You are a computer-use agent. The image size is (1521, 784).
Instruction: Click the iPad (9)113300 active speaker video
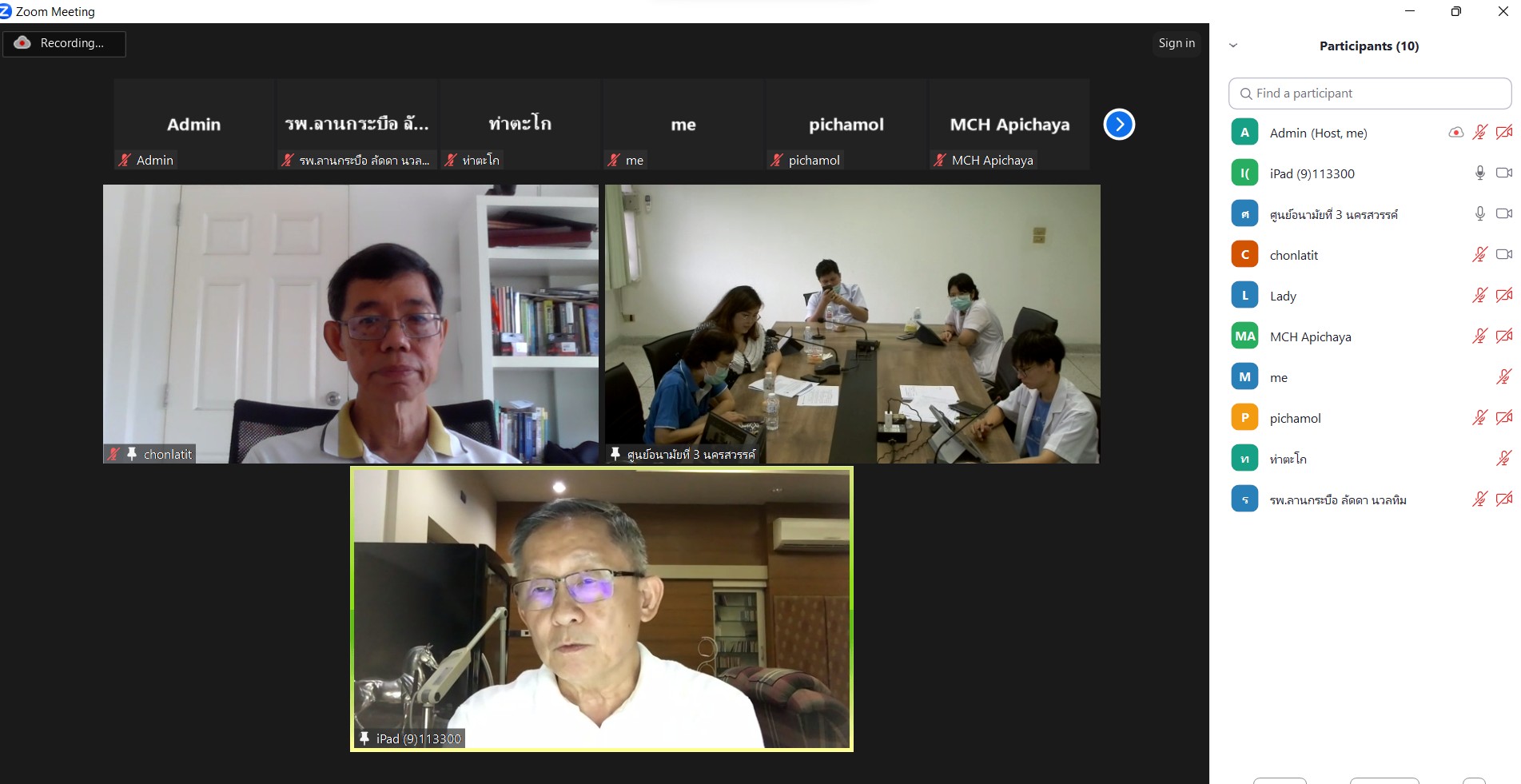point(602,609)
